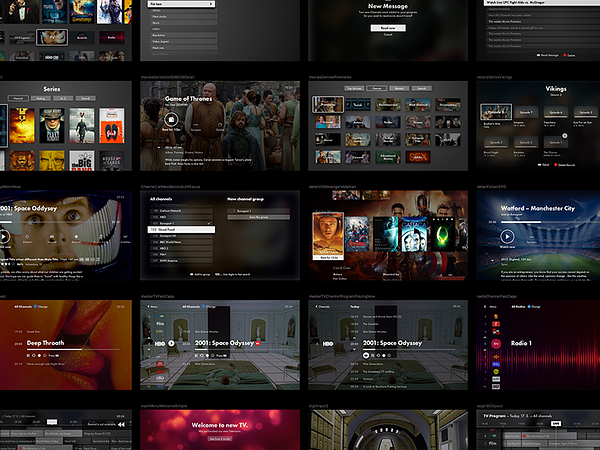Select Cartoon Network channel row

point(181,211)
